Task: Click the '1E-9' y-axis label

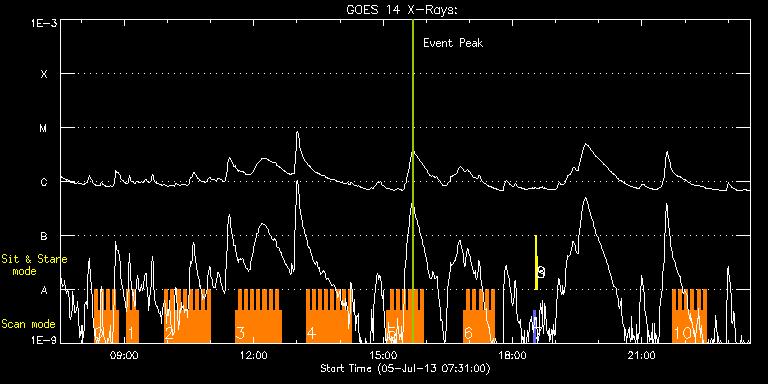Action: (44, 339)
